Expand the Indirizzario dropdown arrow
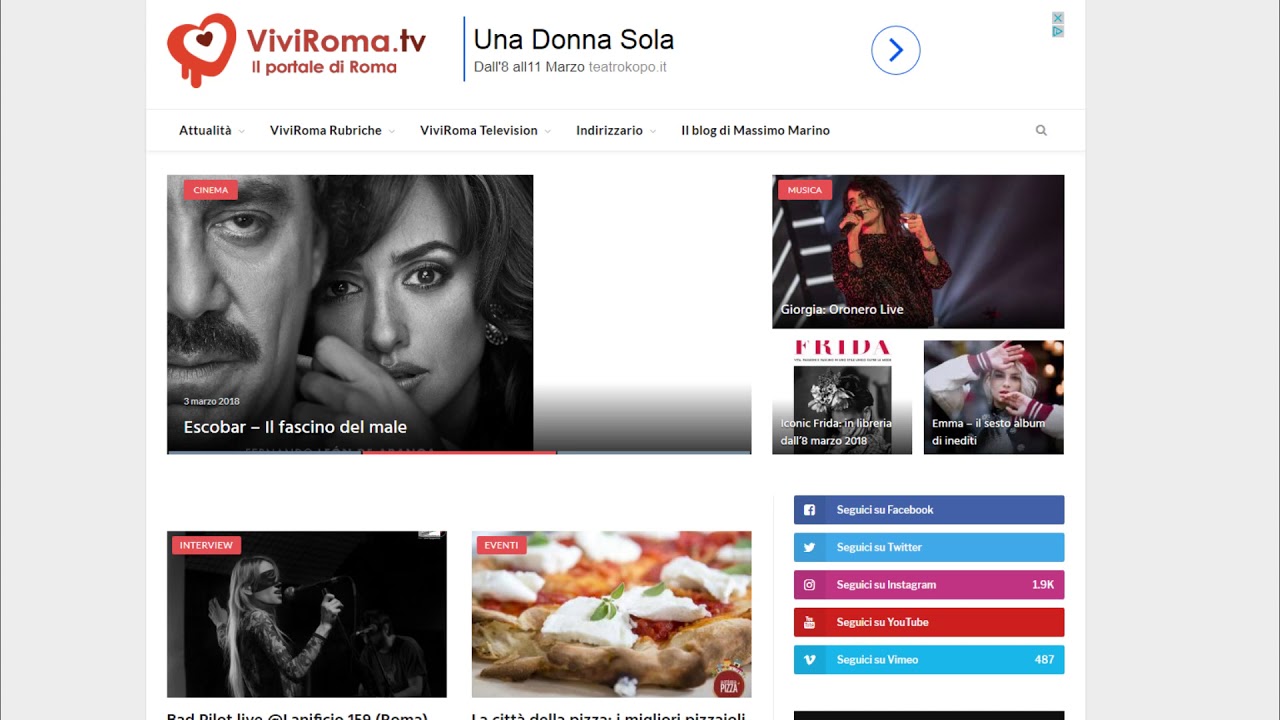 [653, 131]
